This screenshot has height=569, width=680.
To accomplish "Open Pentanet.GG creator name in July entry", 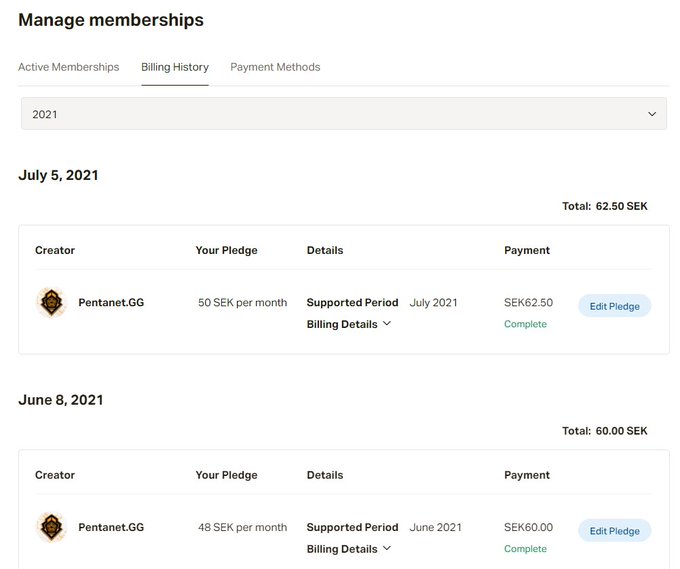I will [111, 302].
